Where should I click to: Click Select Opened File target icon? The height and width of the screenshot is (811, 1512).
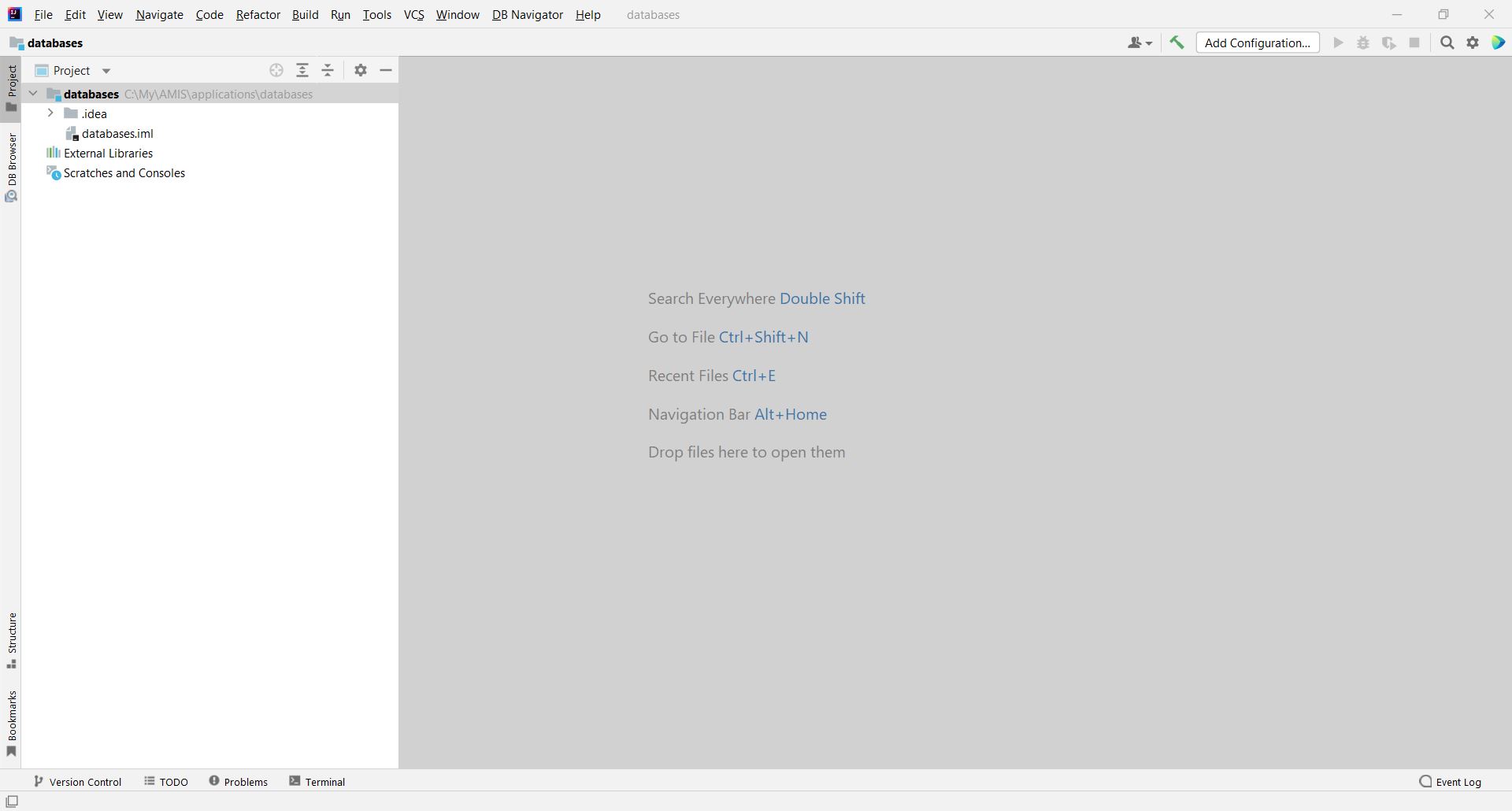276,71
